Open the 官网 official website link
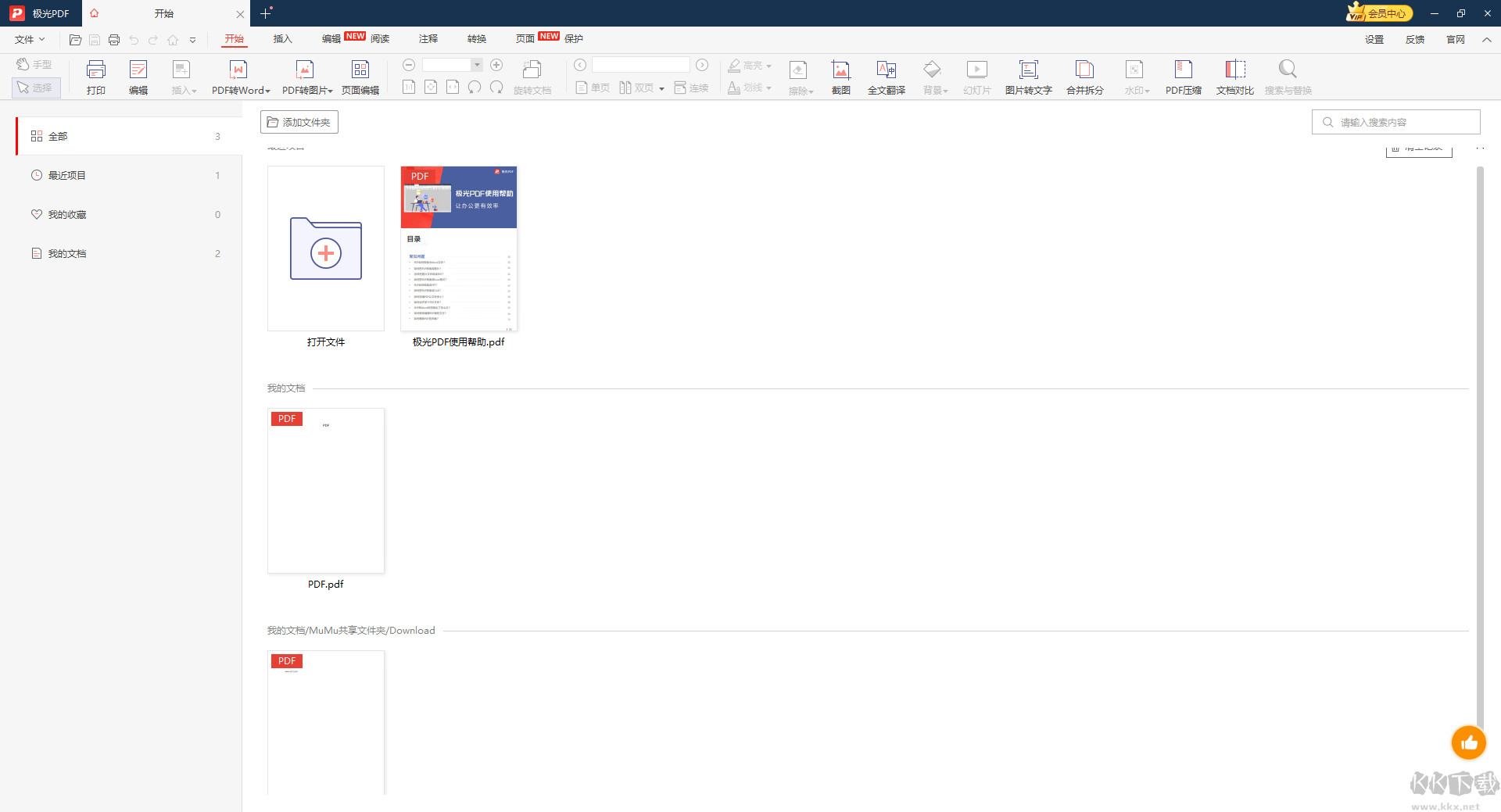 [x=1456, y=39]
